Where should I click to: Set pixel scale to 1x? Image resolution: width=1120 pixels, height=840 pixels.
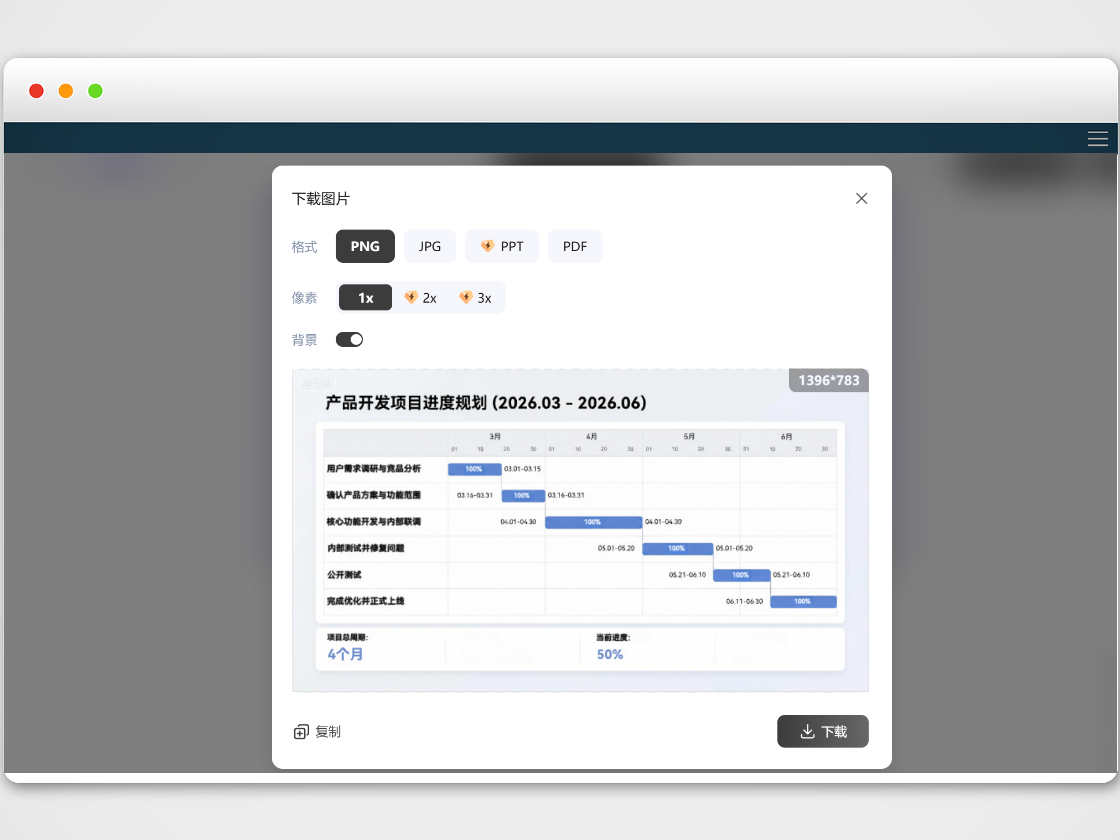coord(365,298)
